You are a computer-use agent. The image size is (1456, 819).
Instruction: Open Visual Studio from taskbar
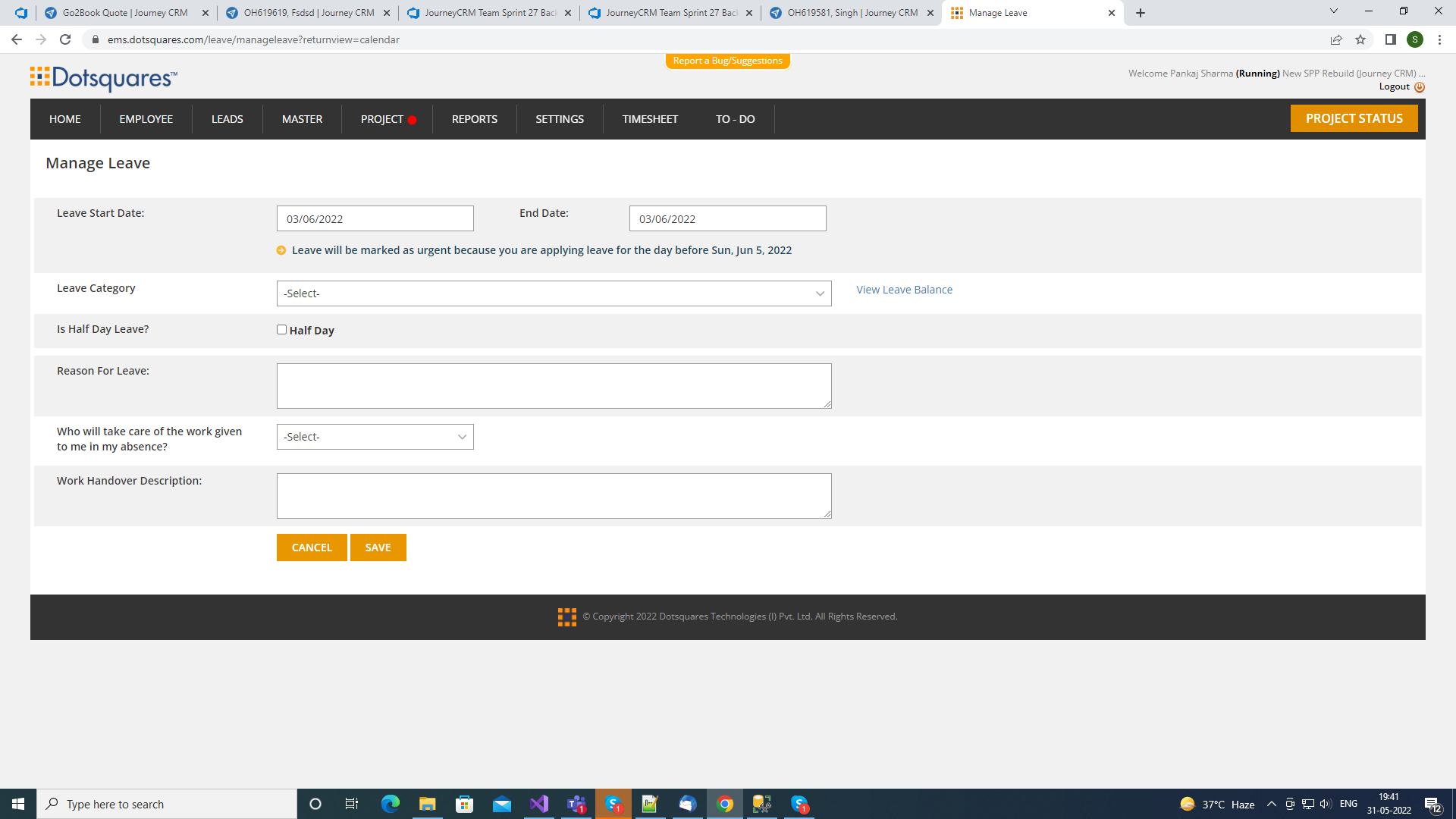[x=539, y=804]
